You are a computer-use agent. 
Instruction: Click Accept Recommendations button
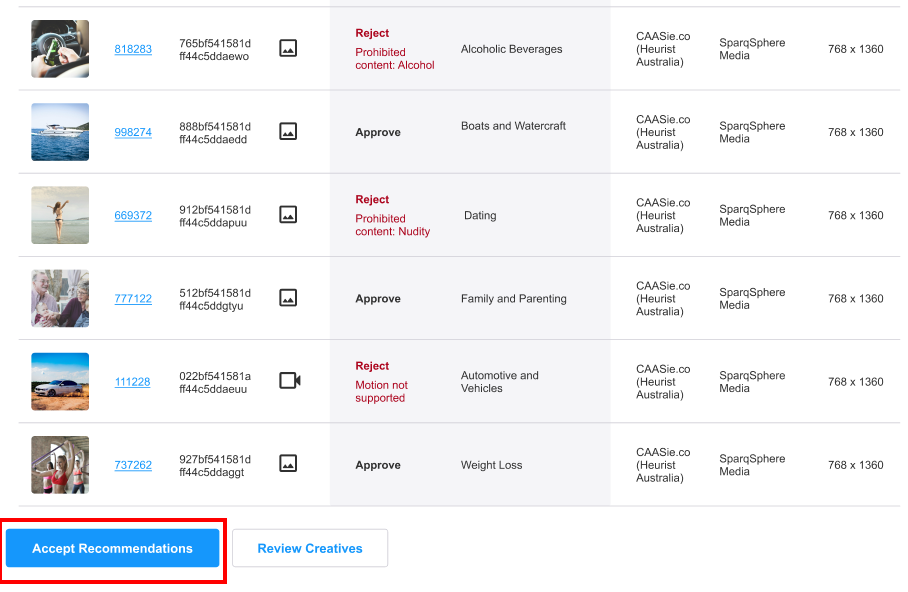pos(112,549)
